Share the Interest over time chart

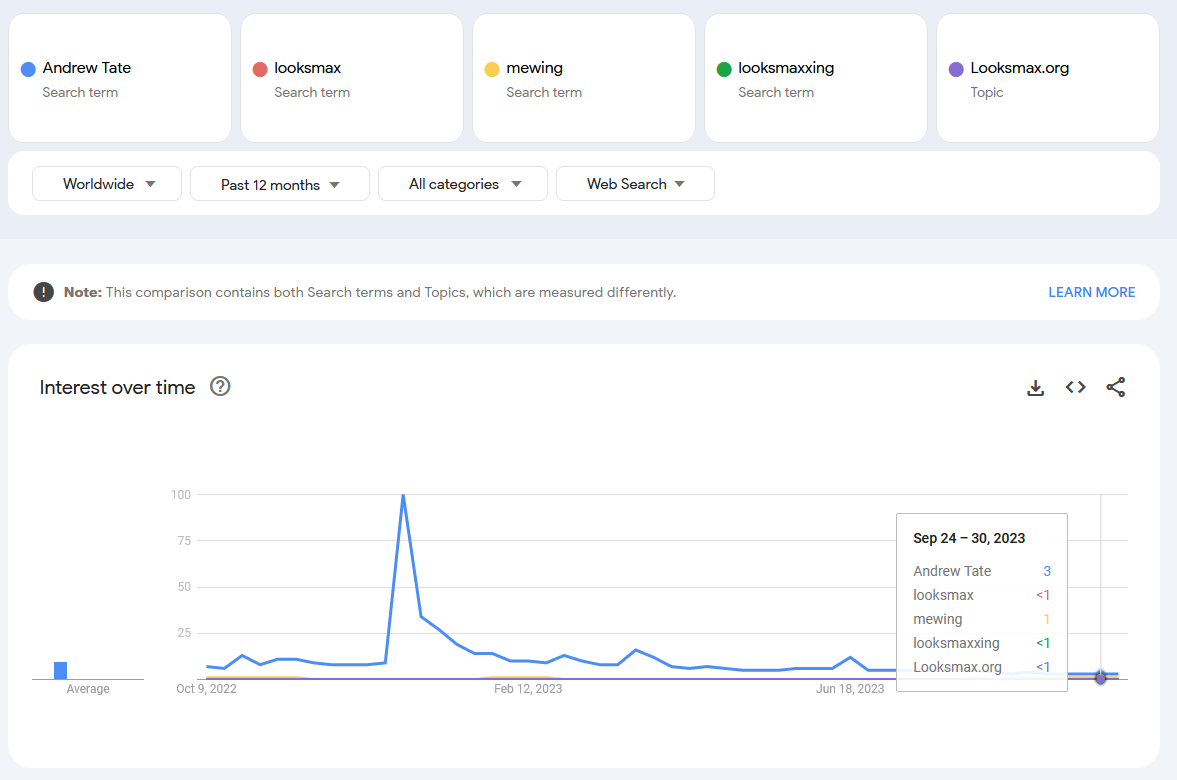tap(1115, 388)
